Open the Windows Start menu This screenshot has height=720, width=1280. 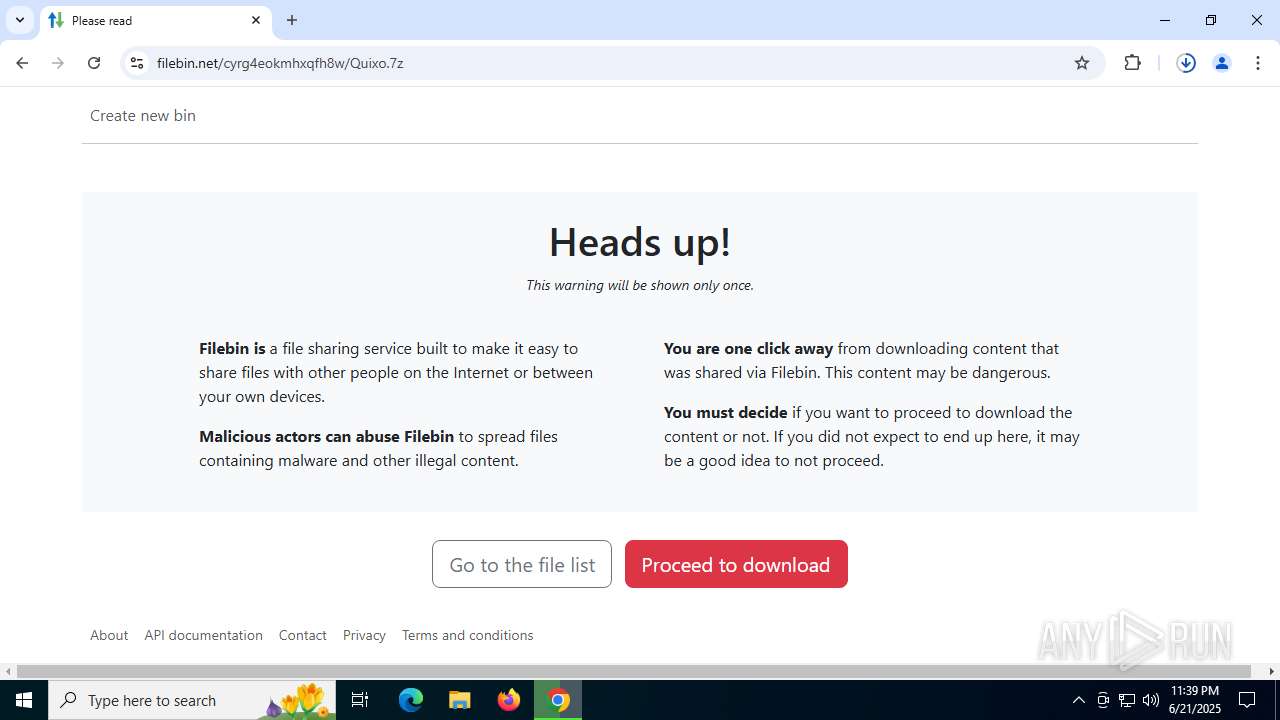tap(24, 700)
